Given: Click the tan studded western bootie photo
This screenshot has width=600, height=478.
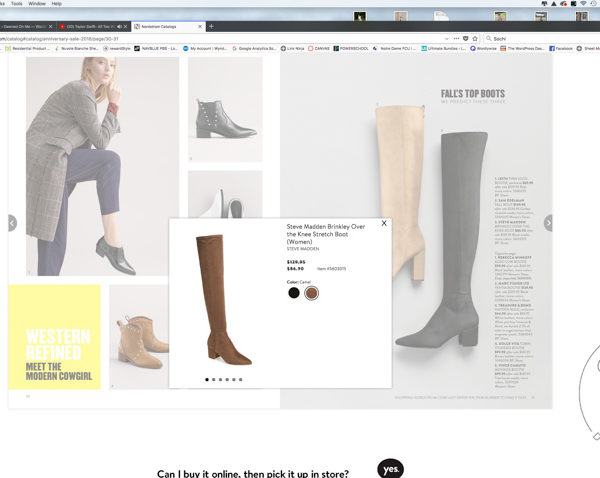Looking at the screenshot, I should [139, 337].
